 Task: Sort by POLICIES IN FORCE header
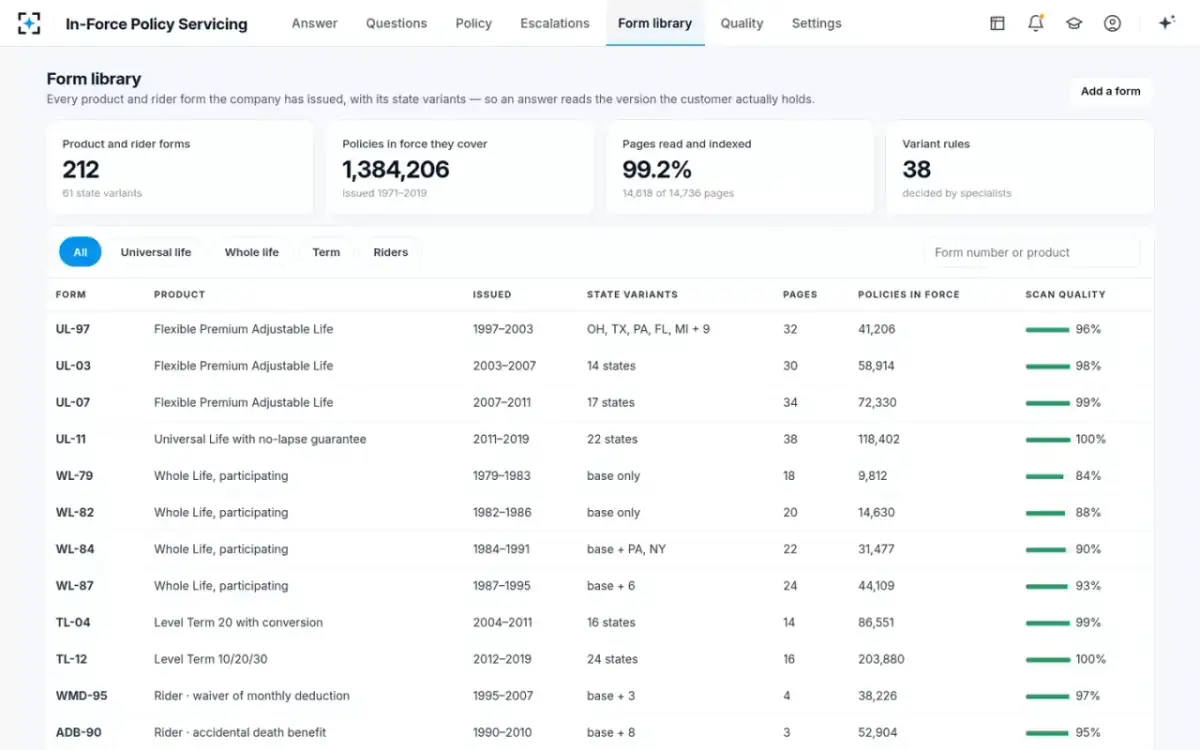point(909,295)
